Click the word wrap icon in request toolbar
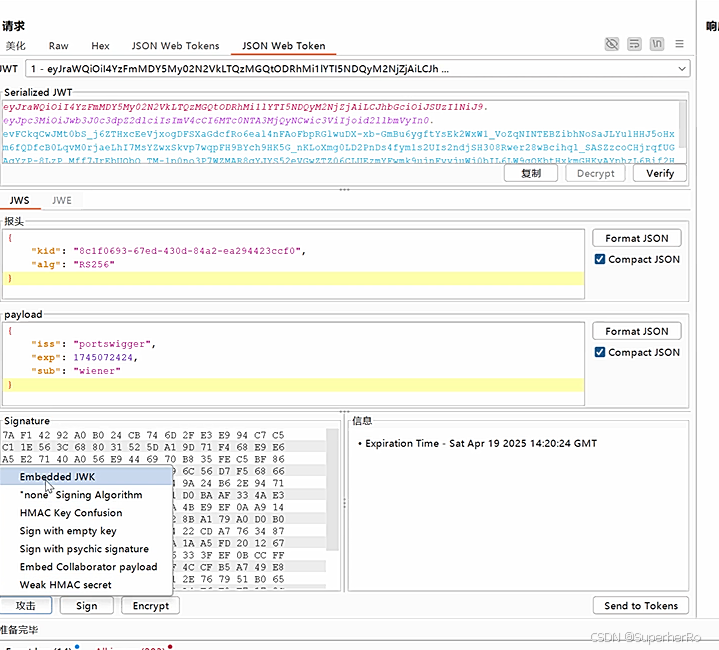This screenshot has height=650, width=719. pos(634,44)
